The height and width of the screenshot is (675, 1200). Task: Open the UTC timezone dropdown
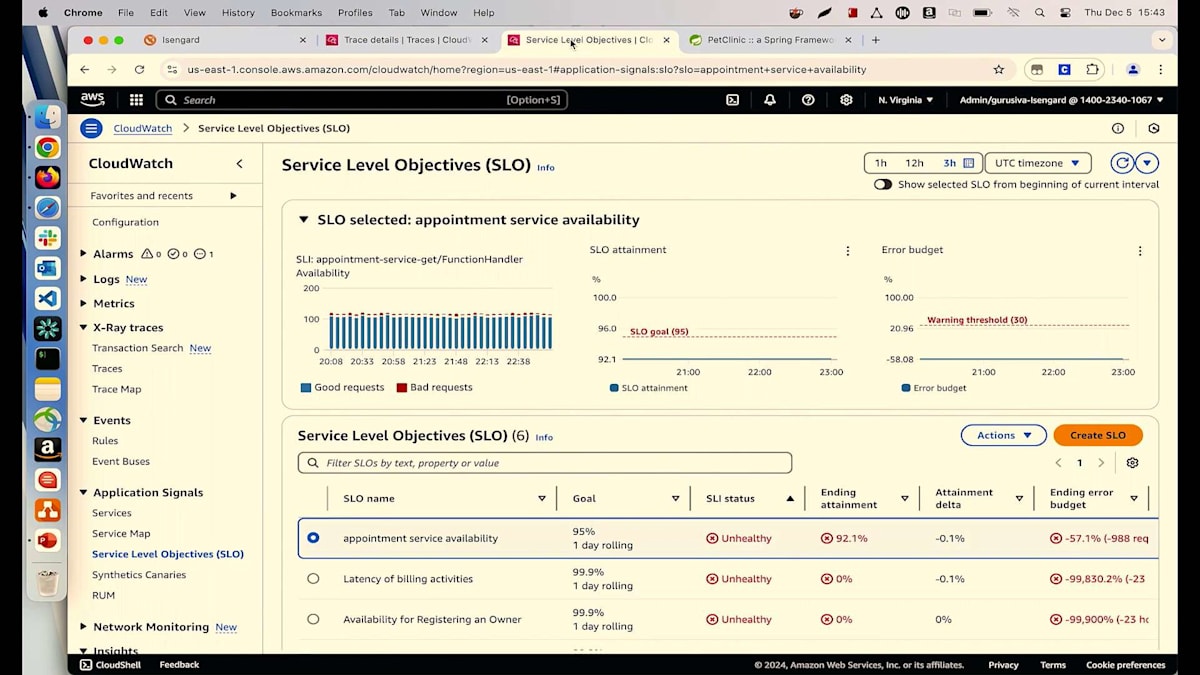tap(1037, 163)
